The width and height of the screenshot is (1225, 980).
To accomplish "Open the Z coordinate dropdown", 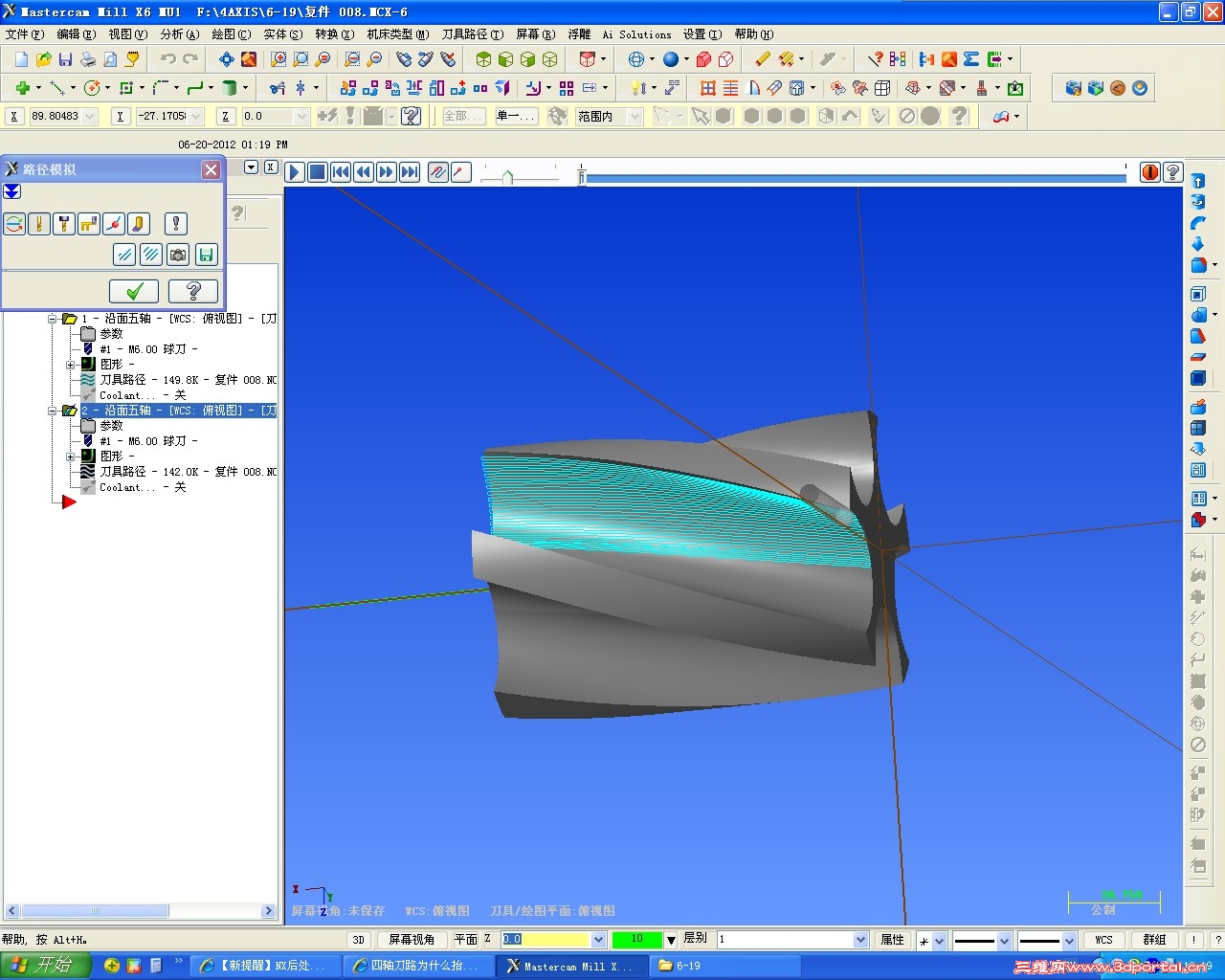I will [301, 116].
